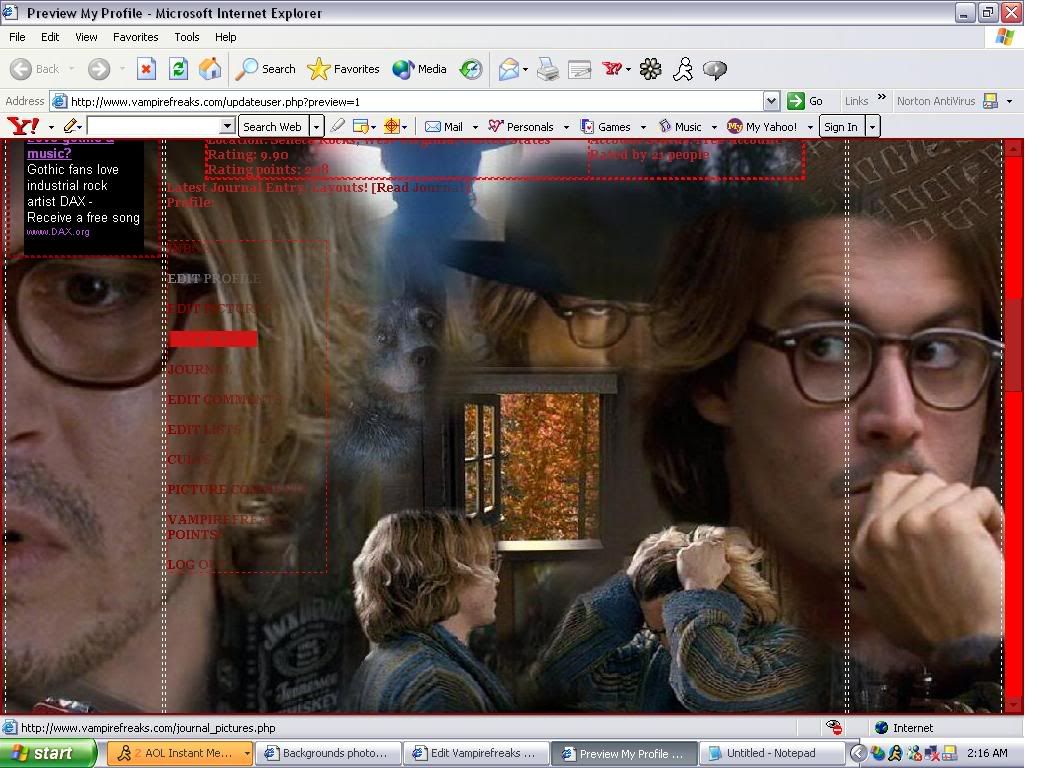The image size is (1063, 768).
Task: Open the Norton AntiVirus dropdown arrow
Action: pyautogui.click(x=1009, y=102)
